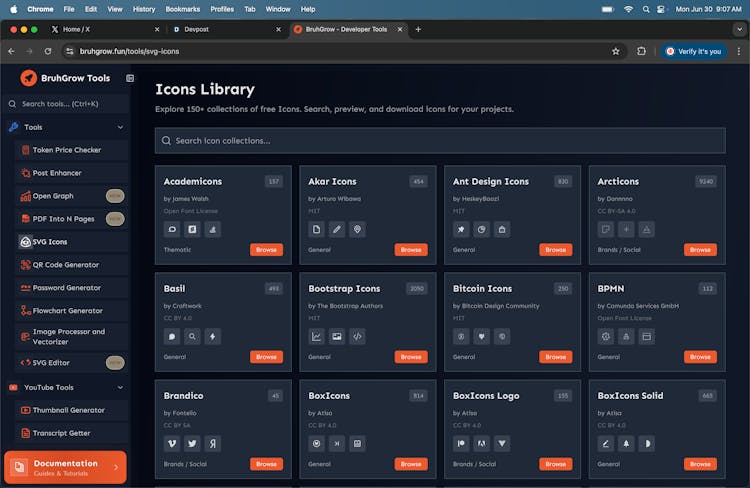Click the sidebar collapse icon beside BruhGrow Tools
750x488 pixels.
coord(130,78)
